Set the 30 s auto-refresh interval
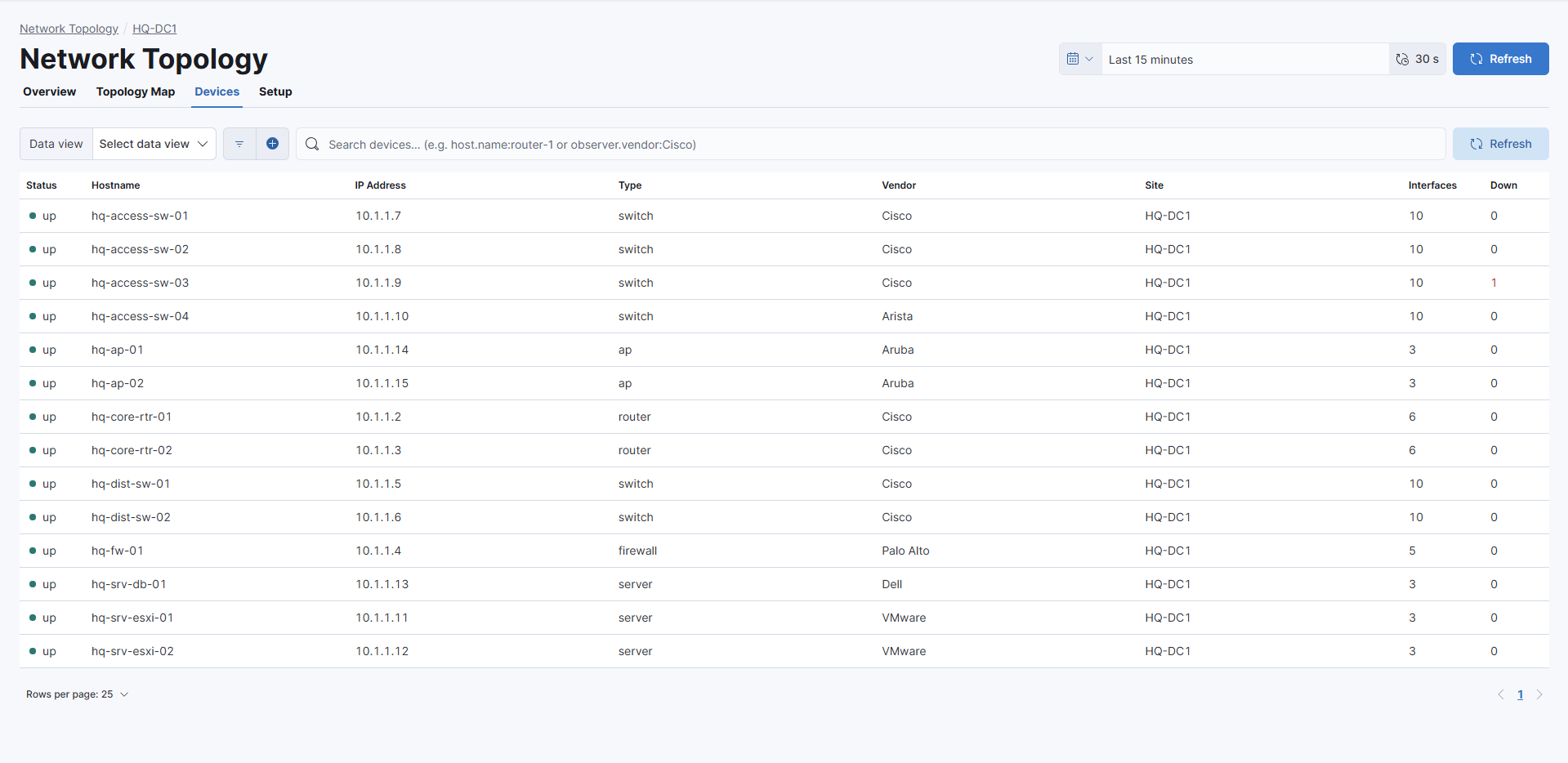Screen dimensions: 1568x763 point(1418,59)
